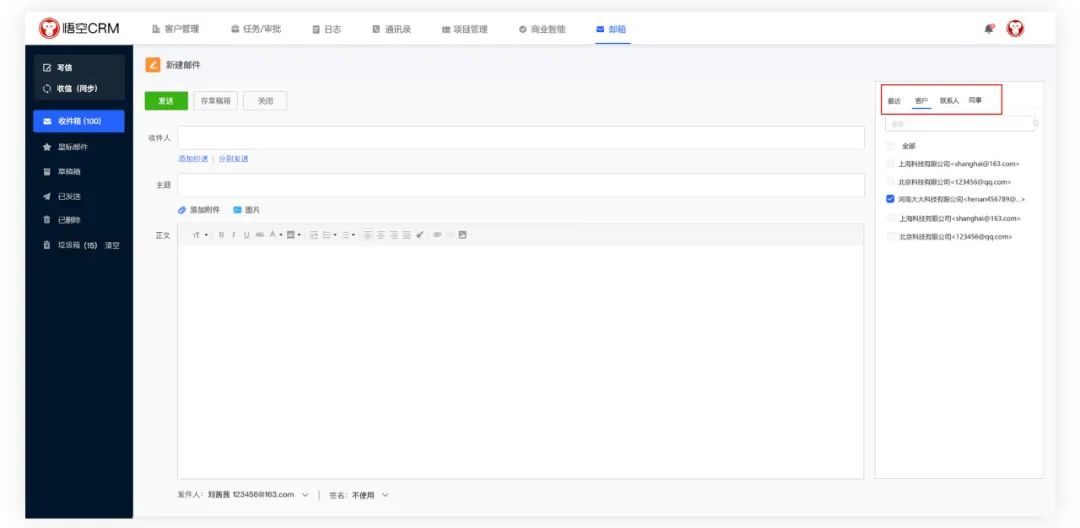Viewport: 1080px width, 528px height.
Task: Open the ordered list style dropdown
Action: click(x=335, y=235)
